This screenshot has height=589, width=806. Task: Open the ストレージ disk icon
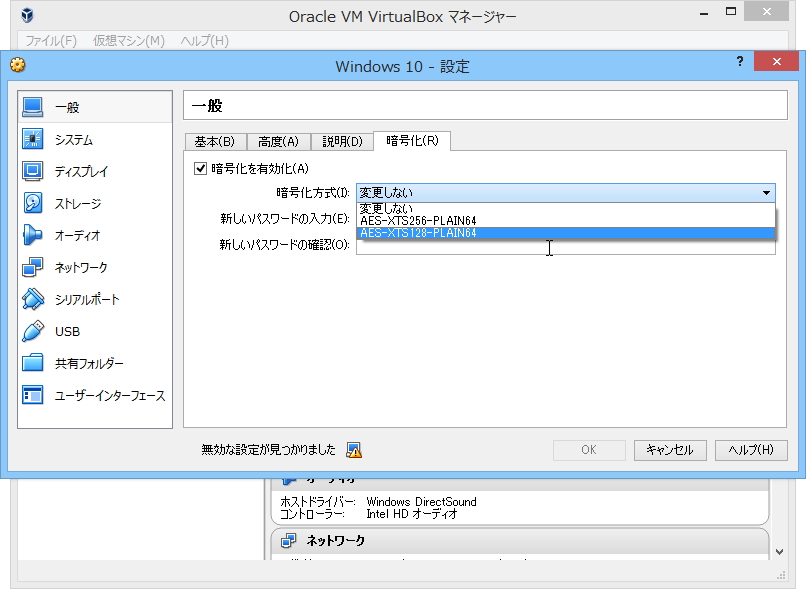pyautogui.click(x=32, y=203)
